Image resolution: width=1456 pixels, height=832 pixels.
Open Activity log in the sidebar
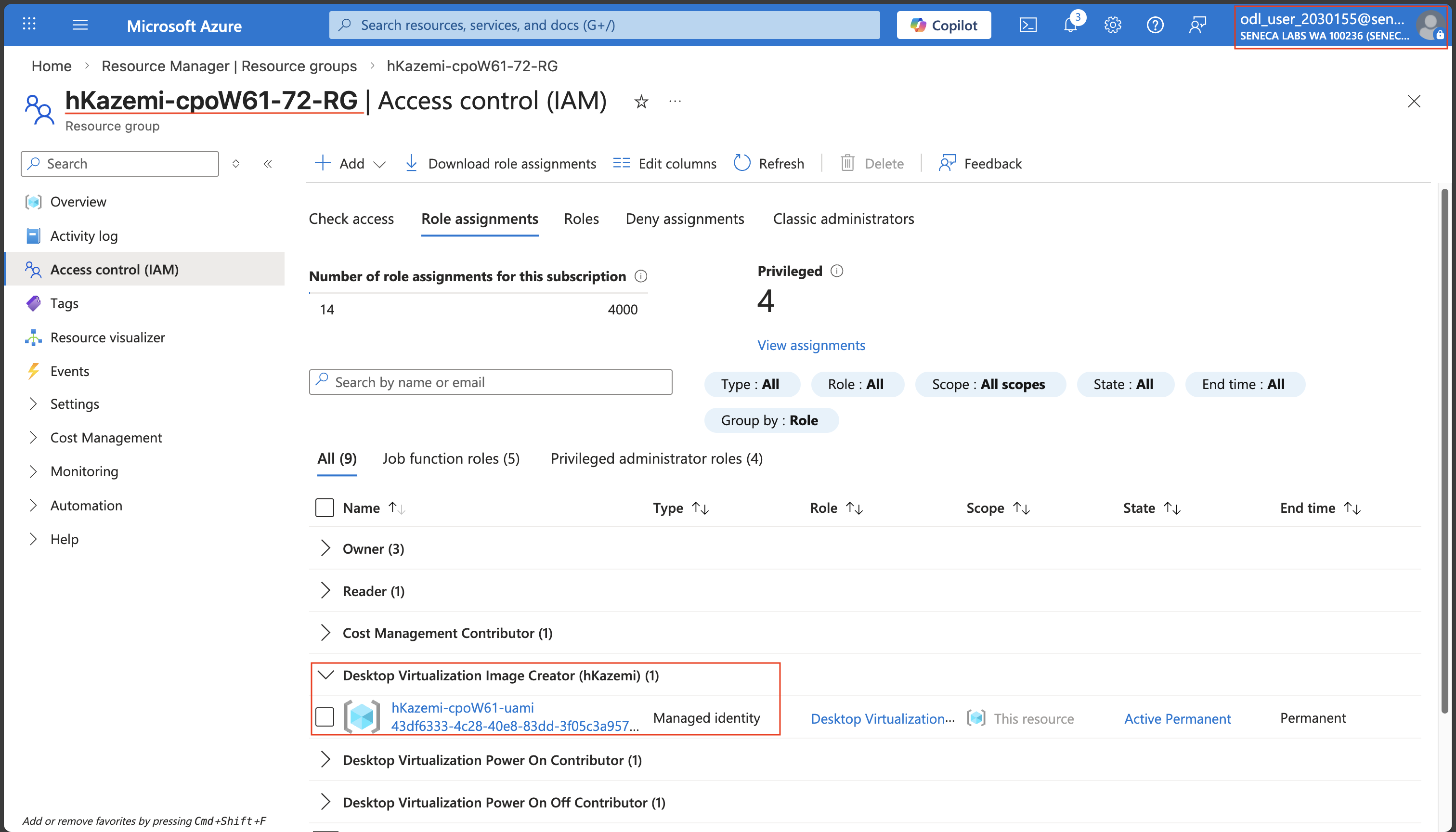click(x=84, y=236)
